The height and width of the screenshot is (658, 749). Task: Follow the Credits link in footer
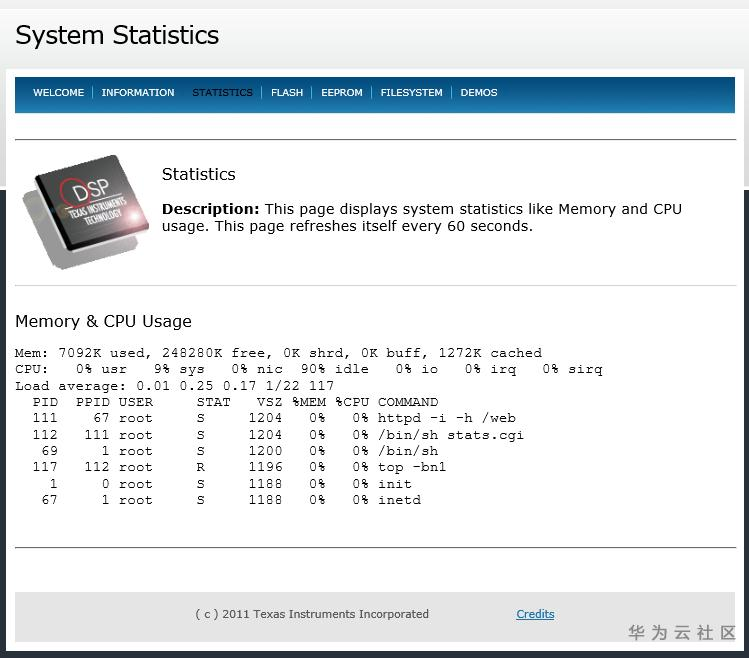(535, 614)
